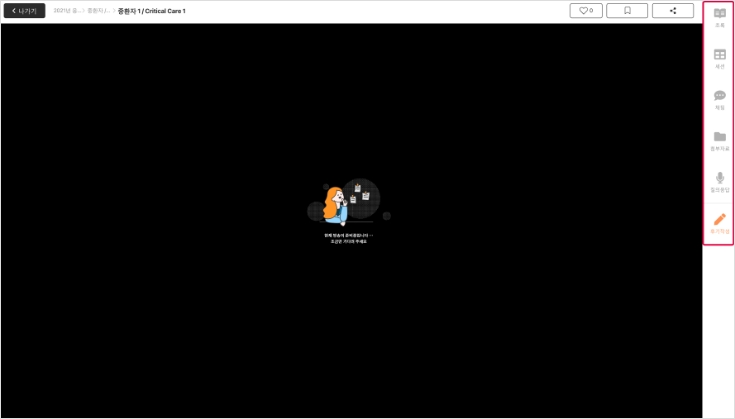Toggle the bookmark for this lecture

(627, 11)
